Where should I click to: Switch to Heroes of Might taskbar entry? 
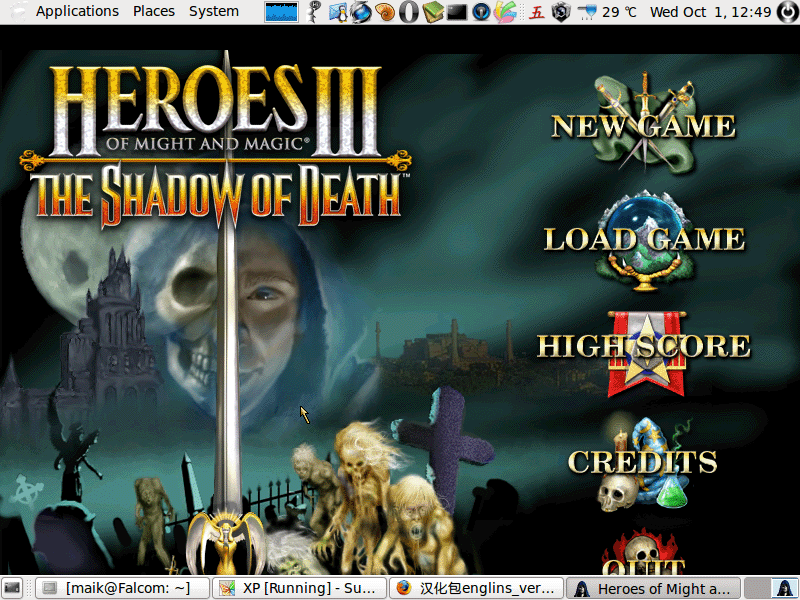pos(653,588)
